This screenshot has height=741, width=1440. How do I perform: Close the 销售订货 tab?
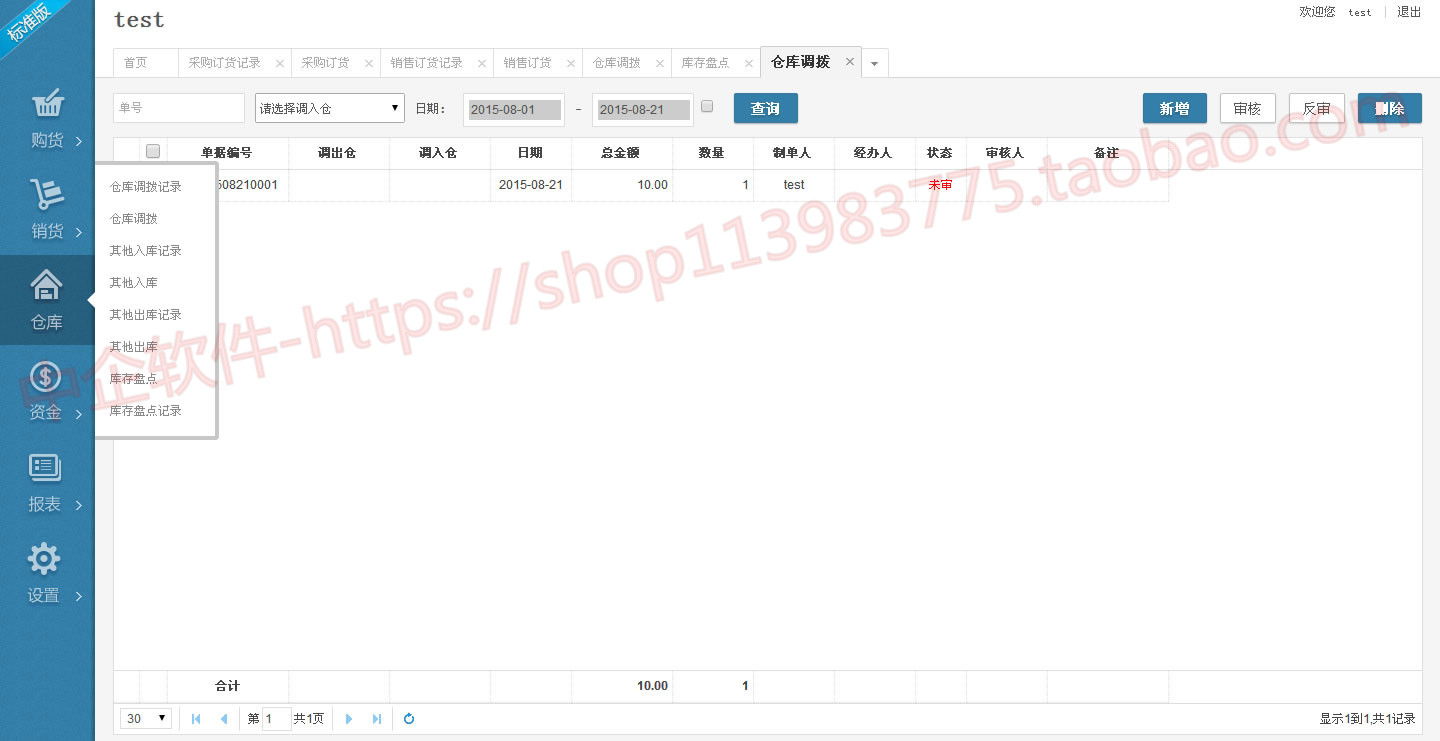tap(571, 63)
